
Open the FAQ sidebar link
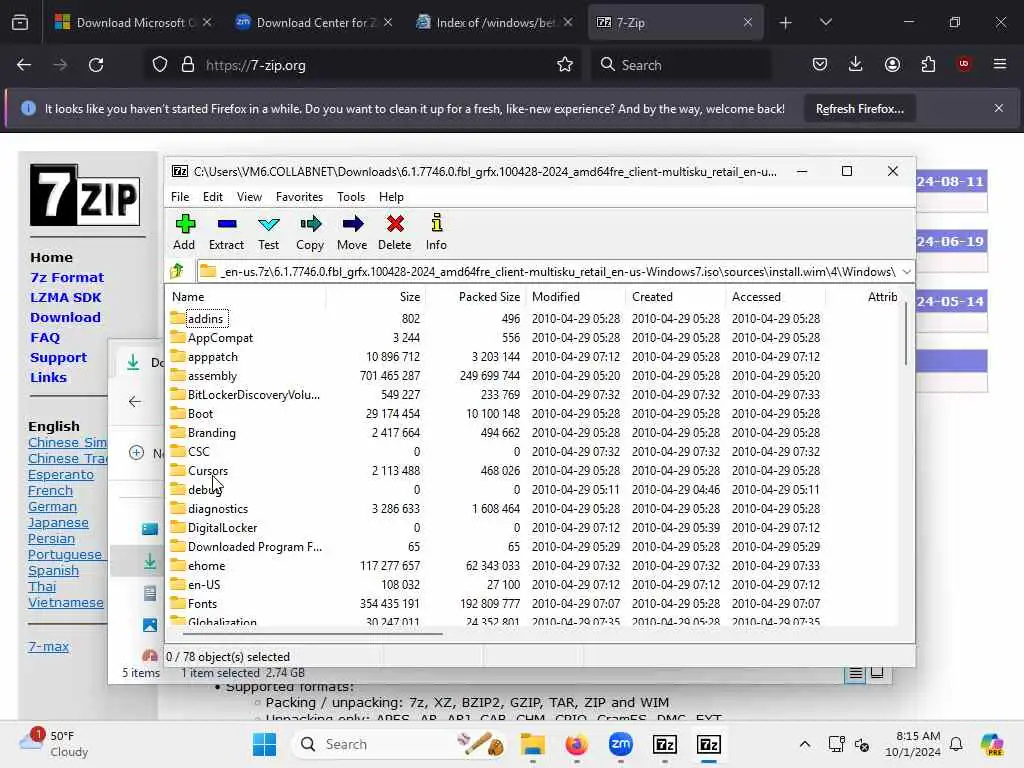point(45,338)
